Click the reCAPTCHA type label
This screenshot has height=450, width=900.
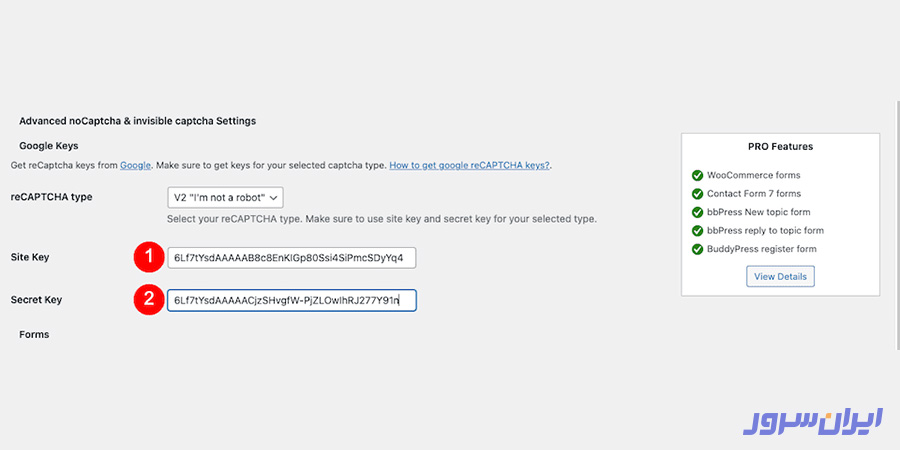(51, 197)
